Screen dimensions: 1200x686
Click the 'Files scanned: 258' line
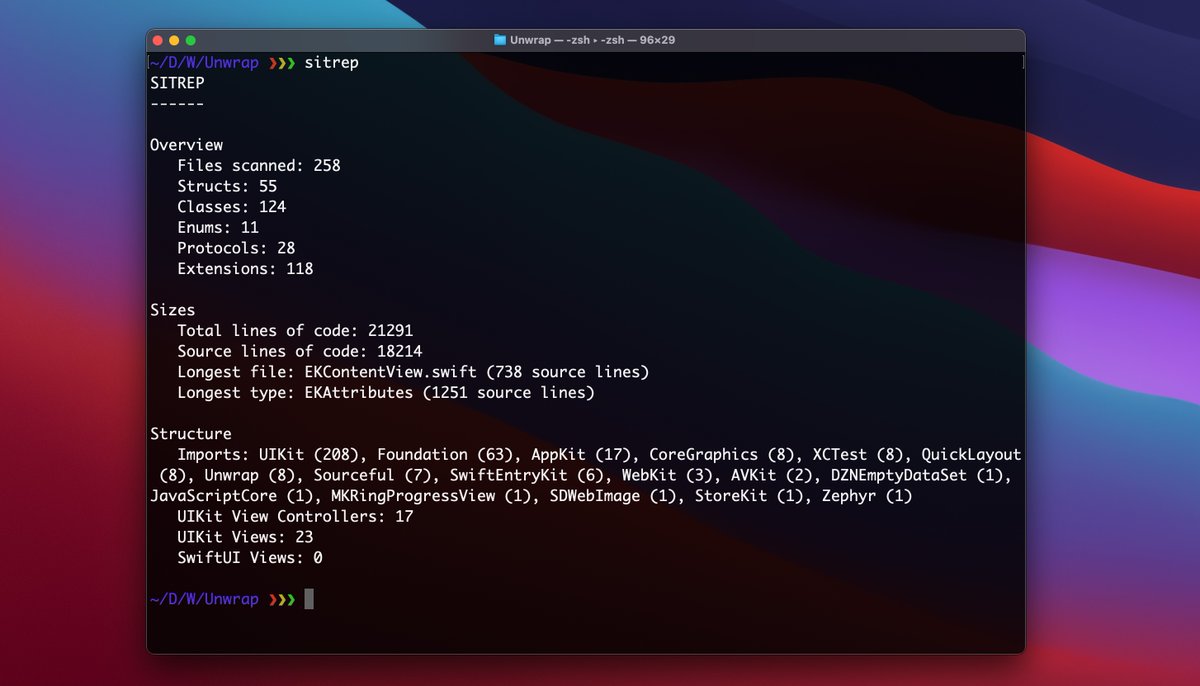[259, 166]
